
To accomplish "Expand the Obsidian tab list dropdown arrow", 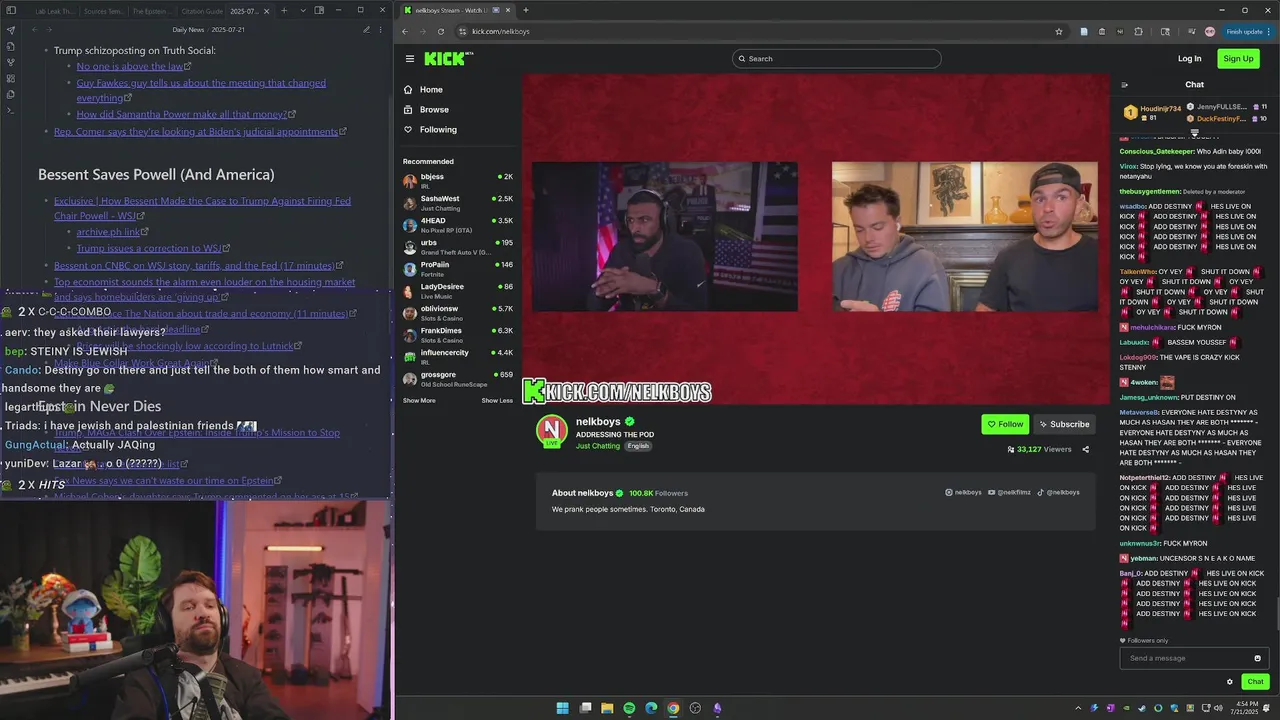I will pyautogui.click(x=302, y=11).
